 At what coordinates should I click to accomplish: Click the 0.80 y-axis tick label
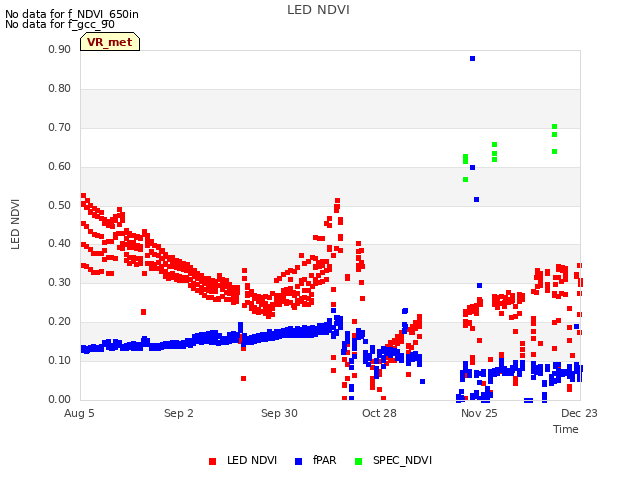60,89
